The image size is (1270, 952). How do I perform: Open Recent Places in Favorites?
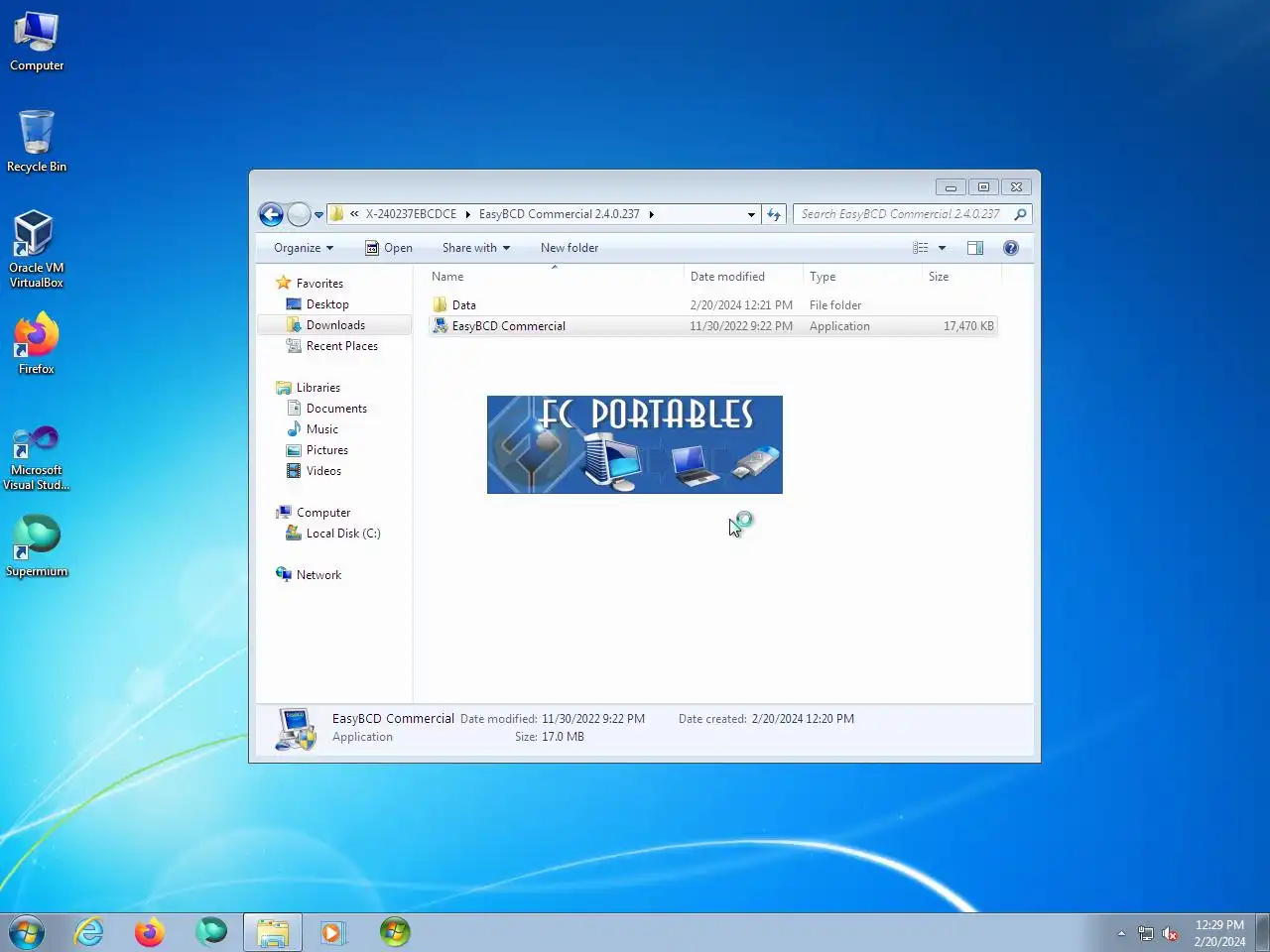click(x=341, y=346)
